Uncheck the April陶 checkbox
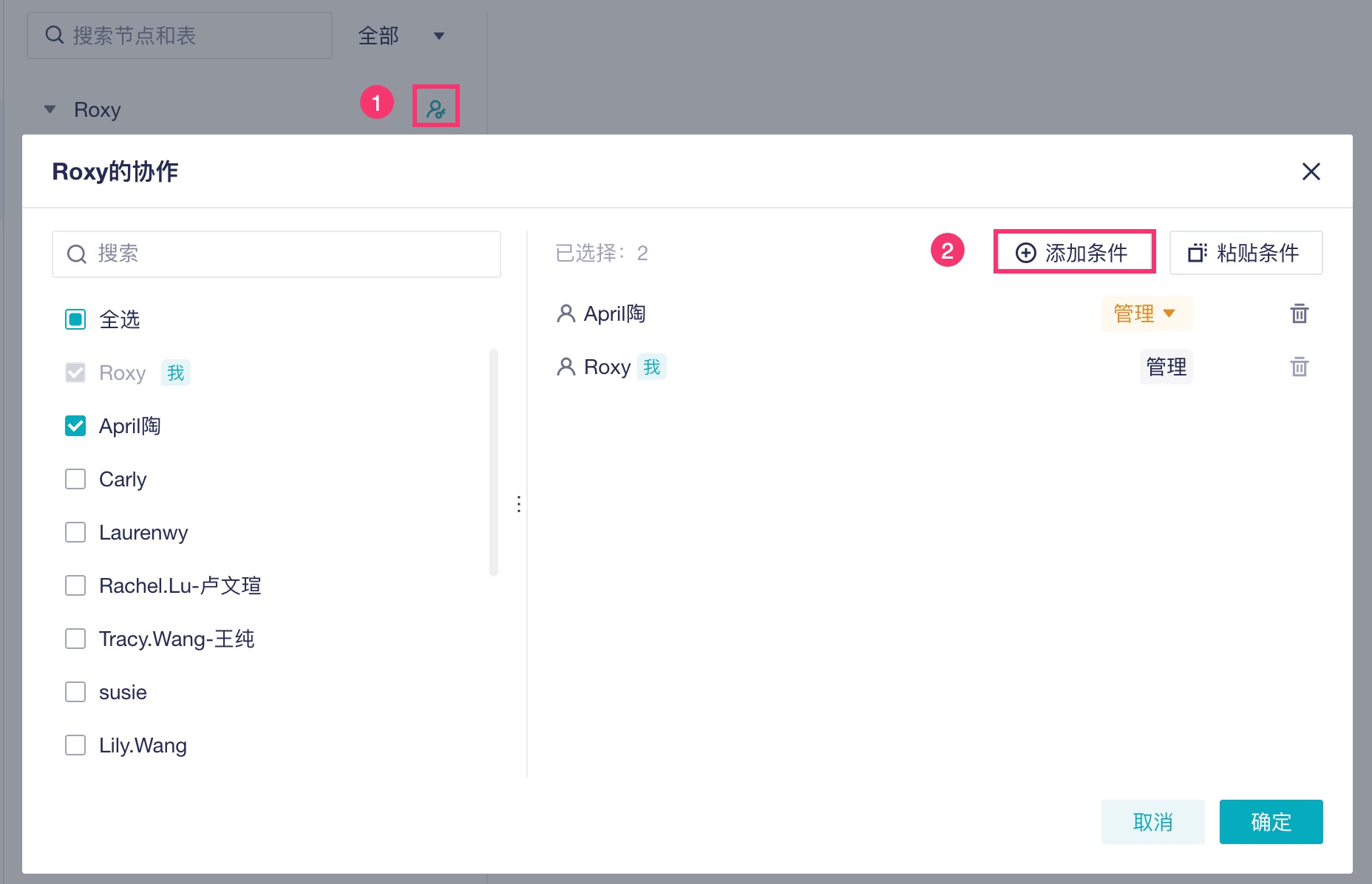This screenshot has height=884, width=1372. pos(75,426)
